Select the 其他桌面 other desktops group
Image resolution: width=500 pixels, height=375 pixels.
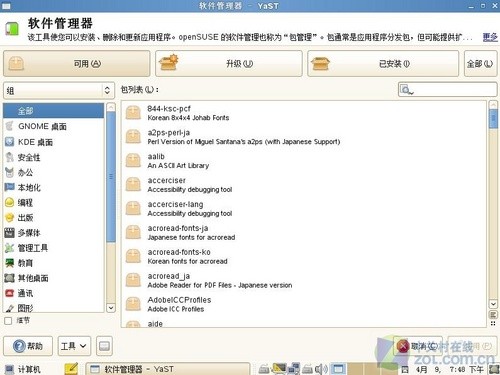pos(53,278)
